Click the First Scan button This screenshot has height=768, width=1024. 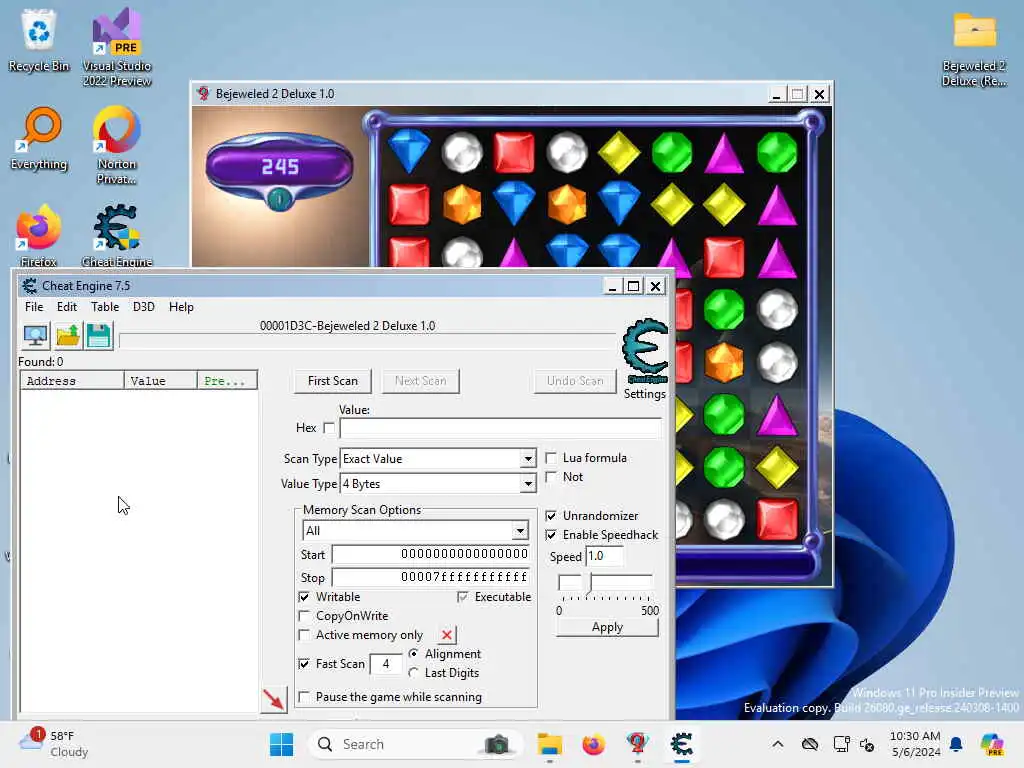click(333, 381)
